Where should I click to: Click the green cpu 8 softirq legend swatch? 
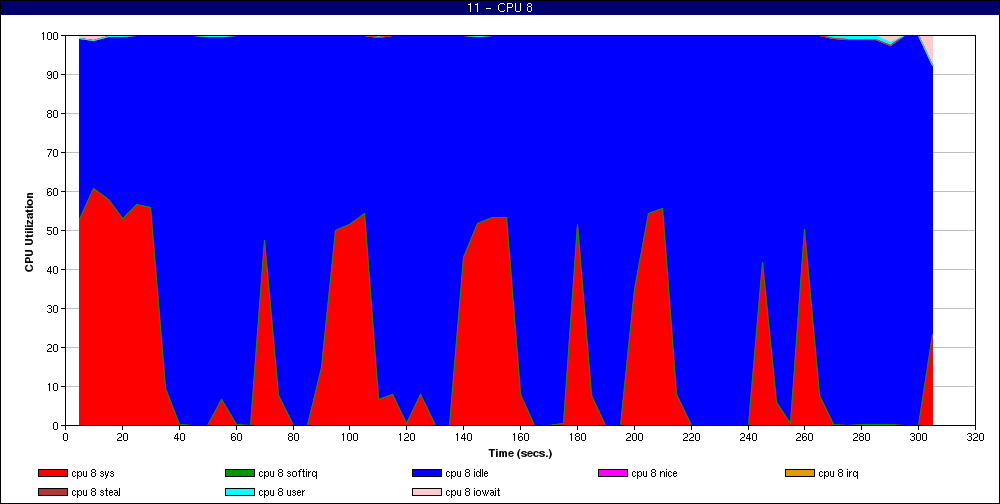point(239,473)
